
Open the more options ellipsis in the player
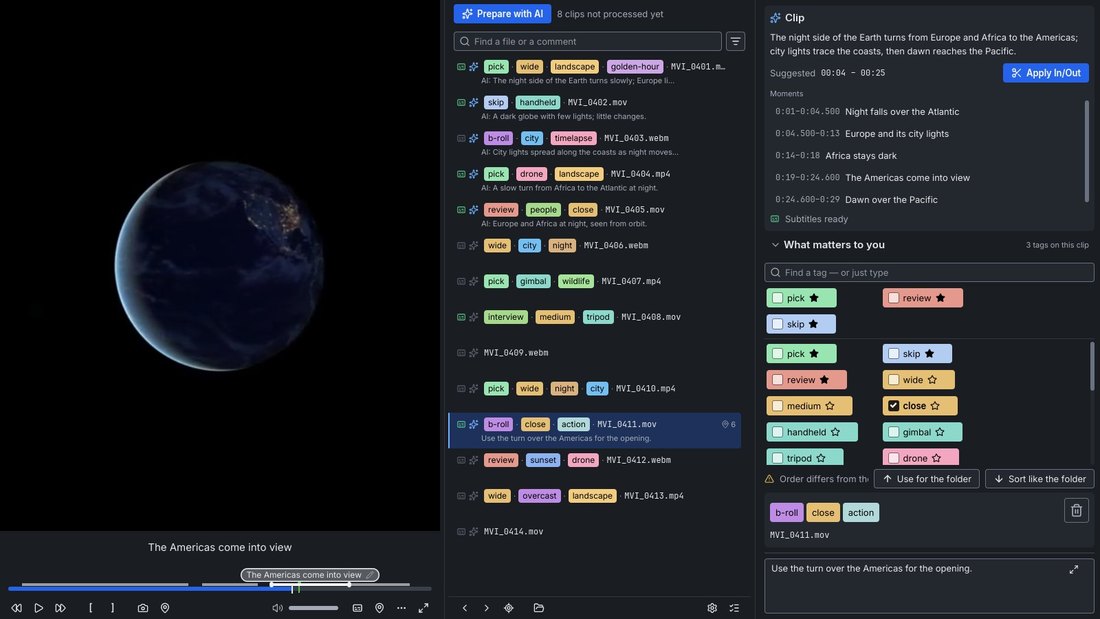point(401,608)
